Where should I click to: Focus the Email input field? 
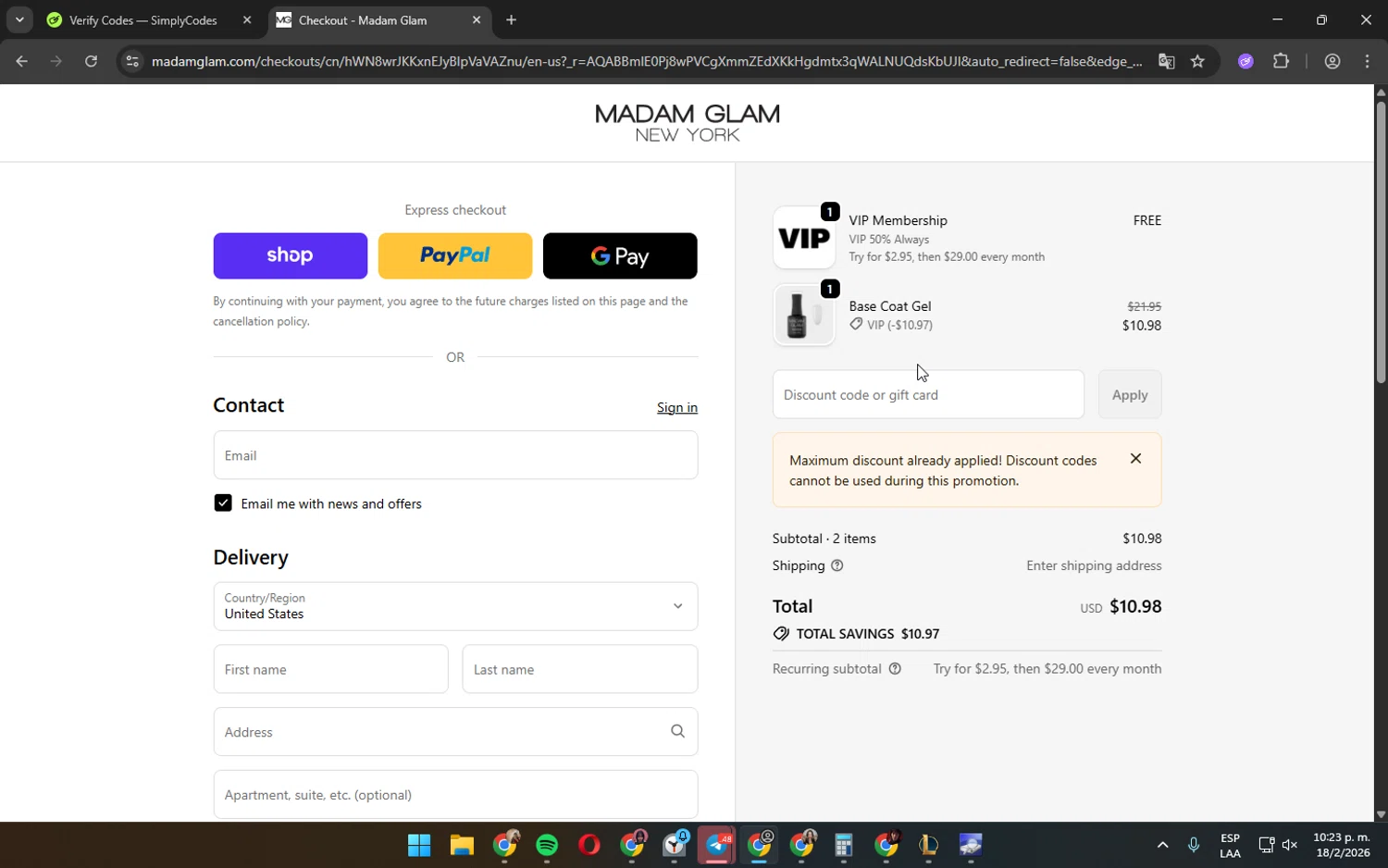pos(455,454)
